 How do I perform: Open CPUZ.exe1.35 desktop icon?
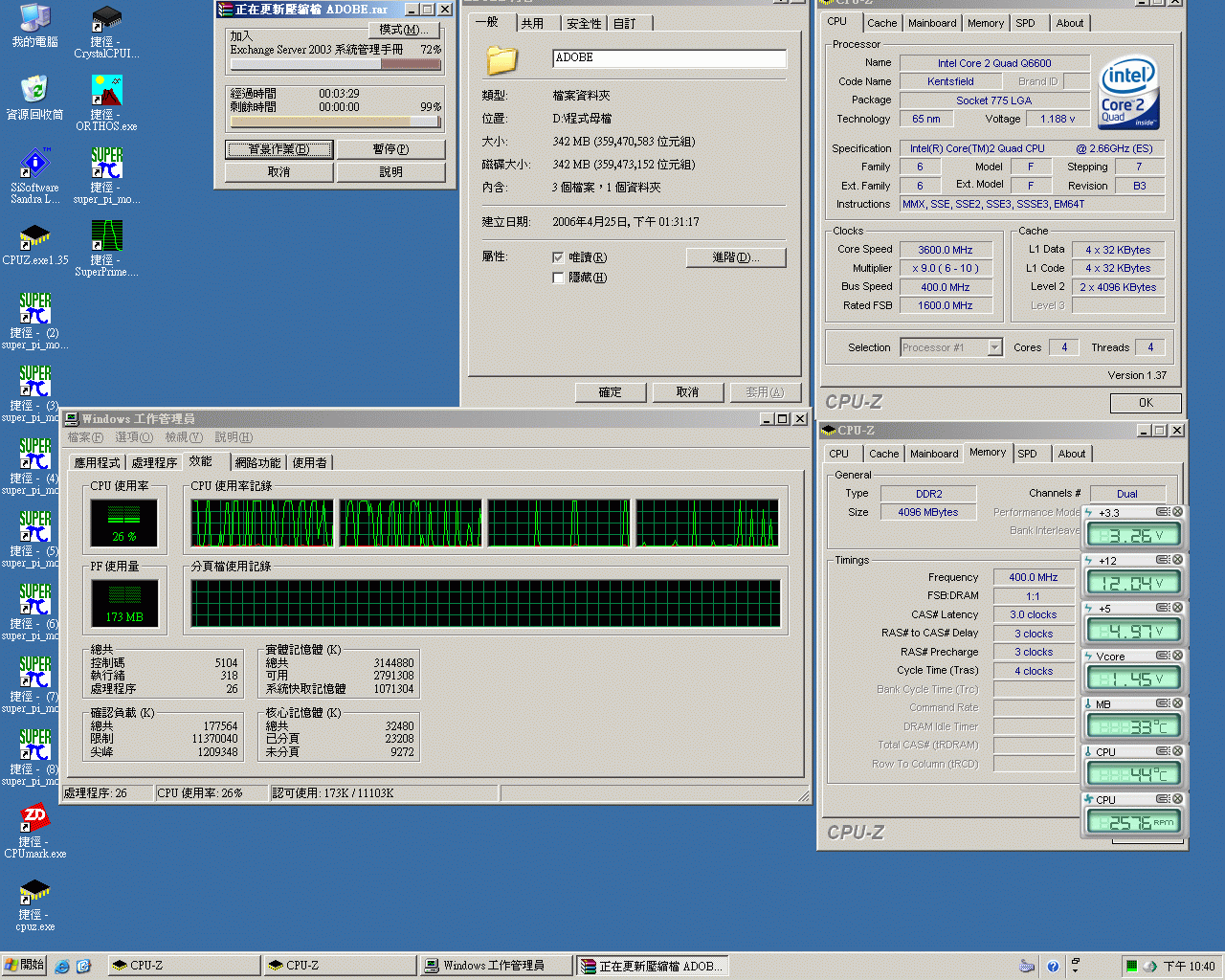click(35, 245)
